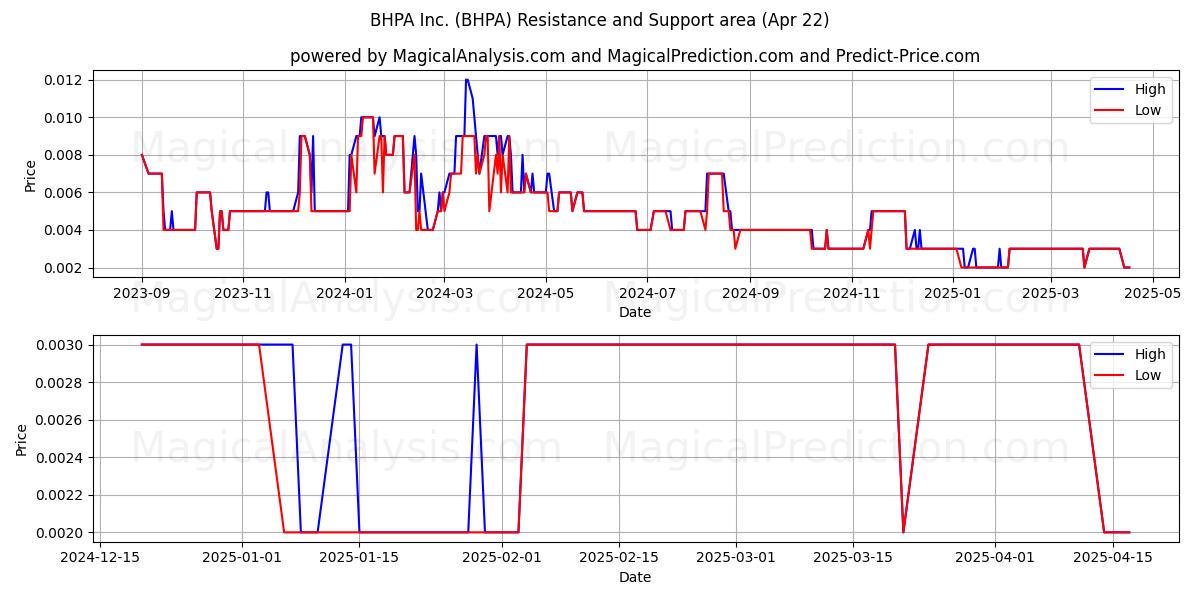Screen dimensions: 1200x600
Task: Click the '2025-02-01' label in bottom chart
Action: pyautogui.click(x=502, y=558)
